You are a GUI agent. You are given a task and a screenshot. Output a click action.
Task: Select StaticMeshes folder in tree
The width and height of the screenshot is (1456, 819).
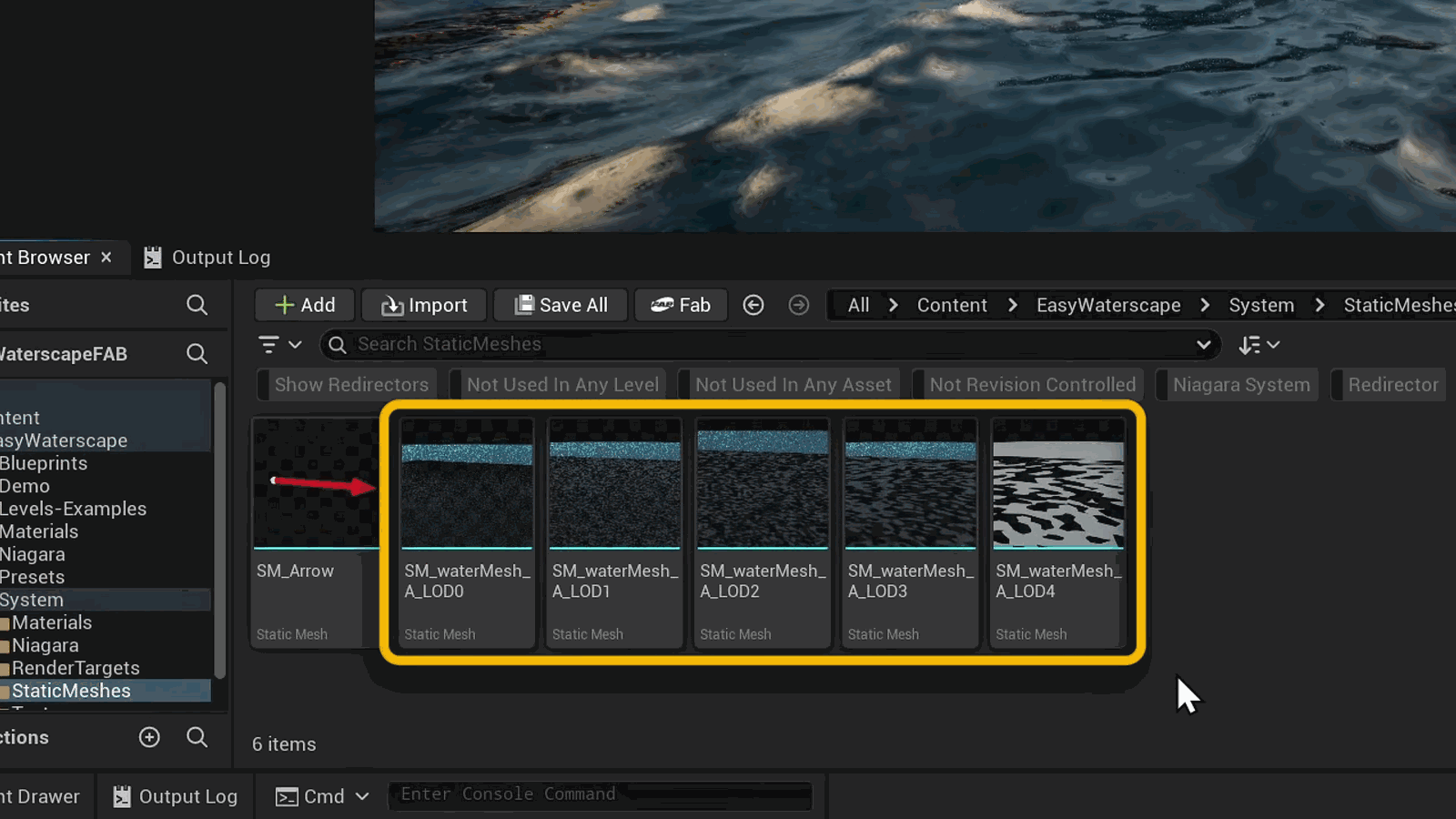(x=106, y=691)
